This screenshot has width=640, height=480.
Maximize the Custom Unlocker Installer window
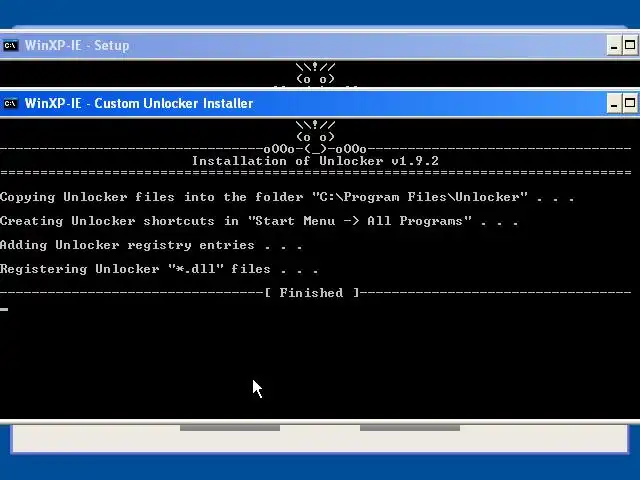[630, 103]
